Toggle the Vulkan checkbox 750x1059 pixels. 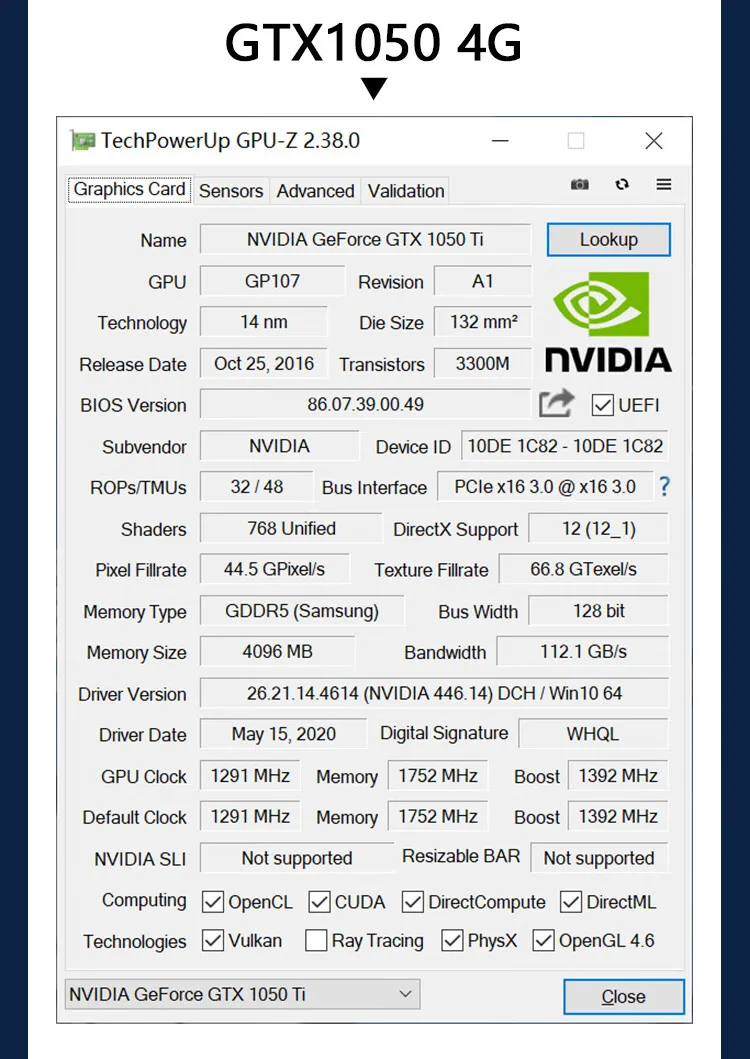[x=213, y=941]
